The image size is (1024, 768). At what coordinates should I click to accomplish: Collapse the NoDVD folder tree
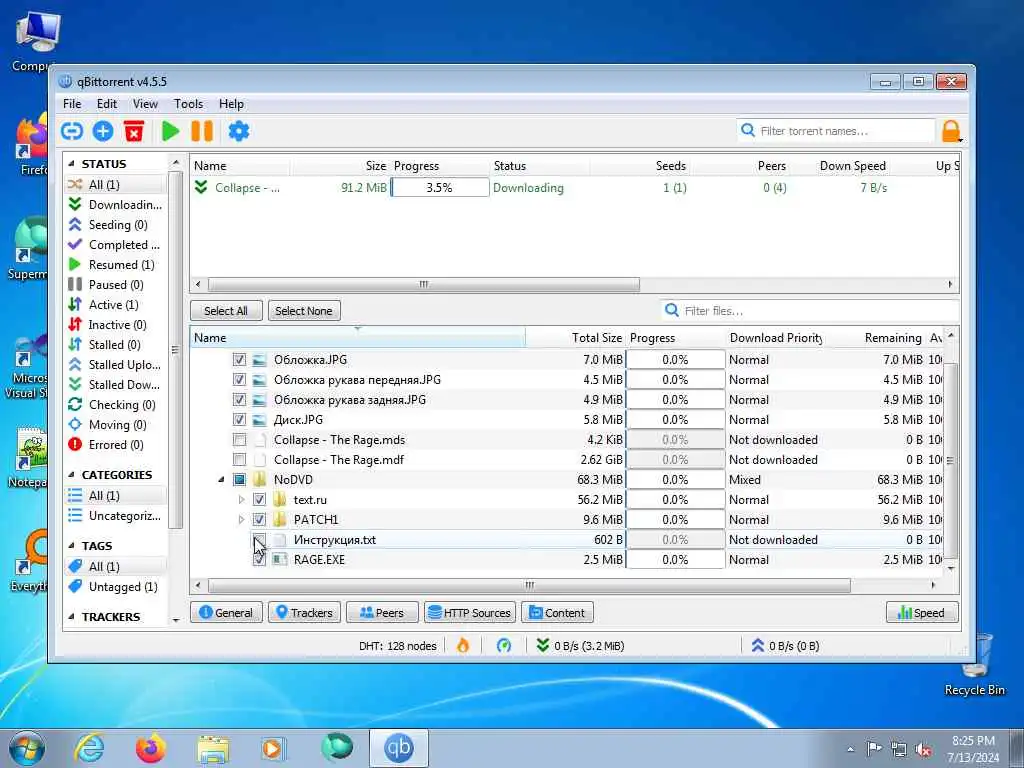tap(221, 480)
